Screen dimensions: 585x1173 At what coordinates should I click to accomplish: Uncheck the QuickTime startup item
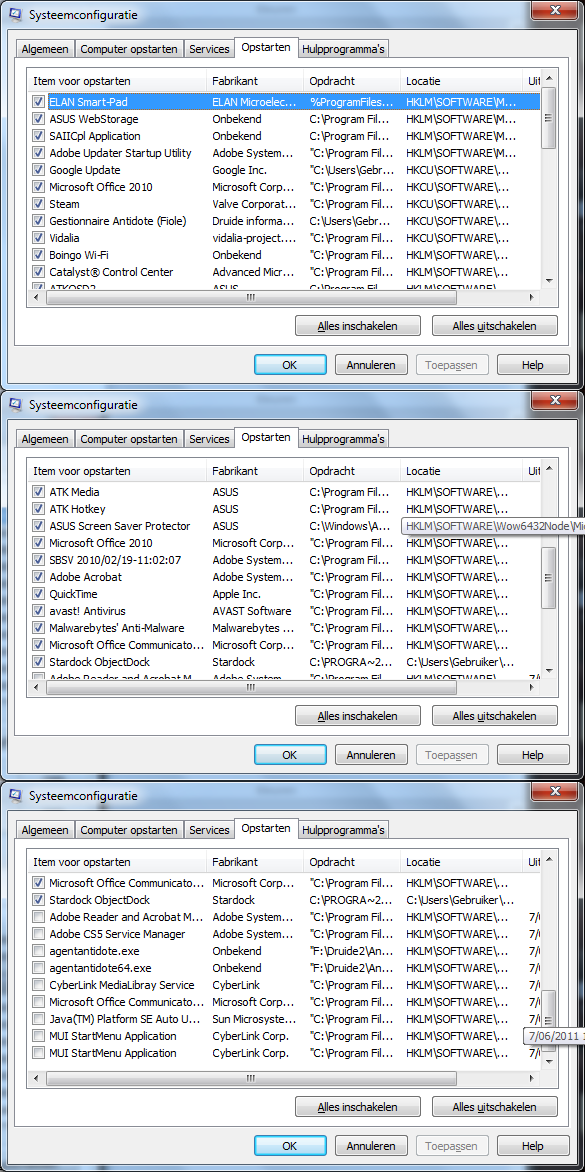[38, 594]
